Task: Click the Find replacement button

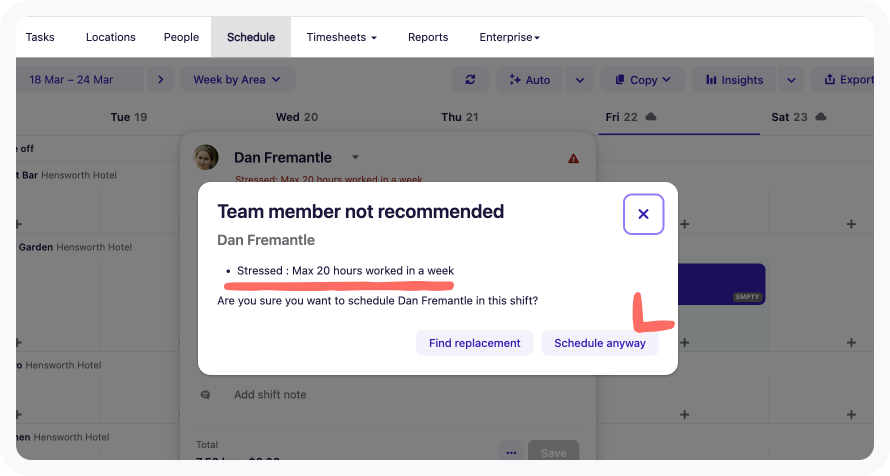Action: tap(475, 343)
